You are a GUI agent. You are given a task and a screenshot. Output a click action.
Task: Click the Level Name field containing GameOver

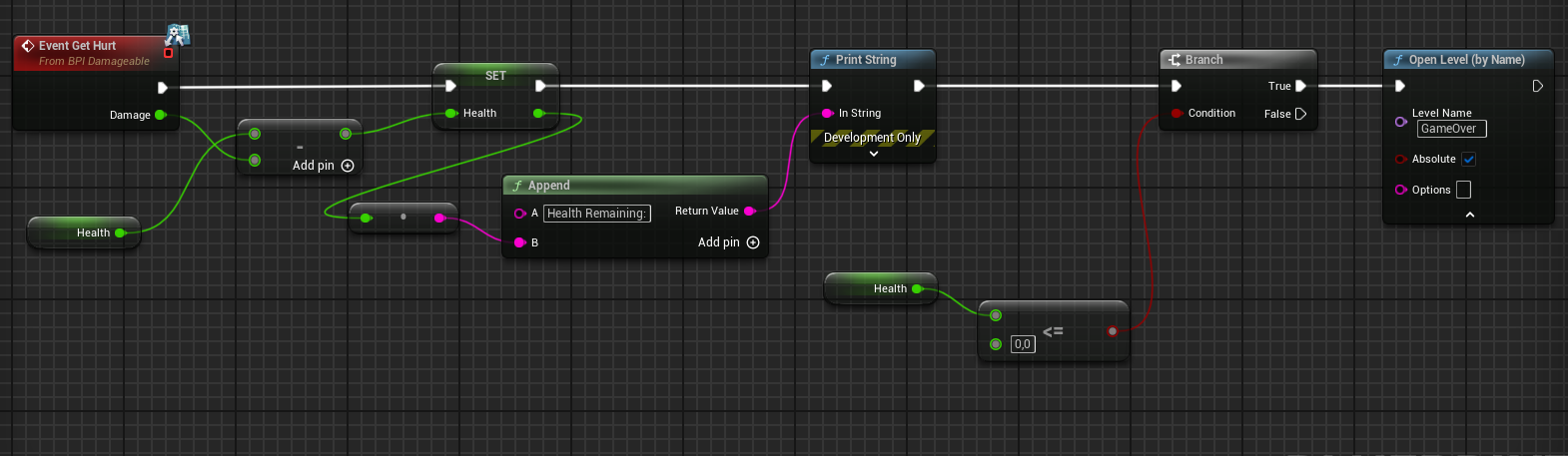point(1451,129)
